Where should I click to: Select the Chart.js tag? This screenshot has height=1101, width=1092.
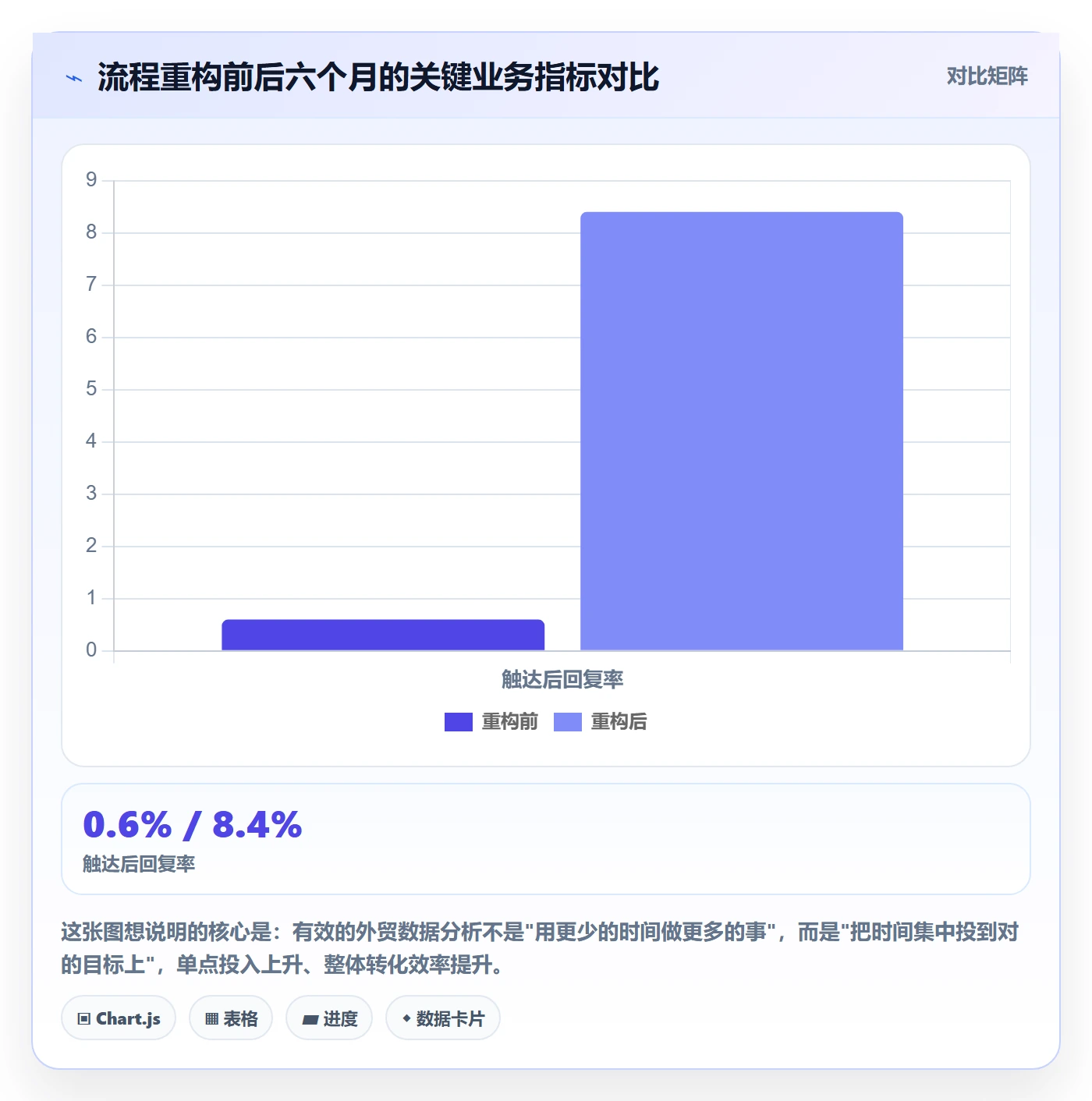pyautogui.click(x=119, y=1018)
